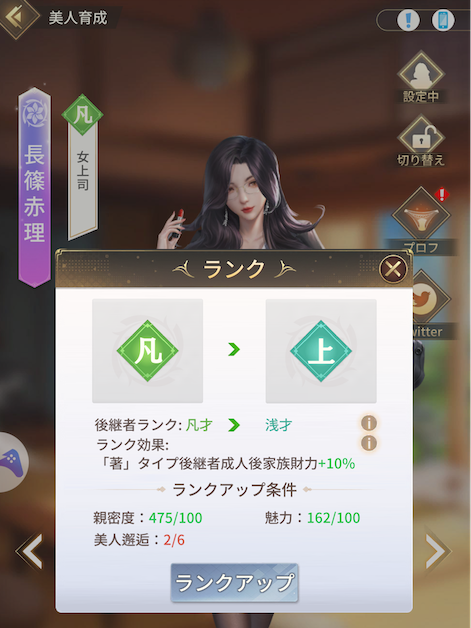
Task: Show info for 後継者ランク
Action: coord(368,423)
